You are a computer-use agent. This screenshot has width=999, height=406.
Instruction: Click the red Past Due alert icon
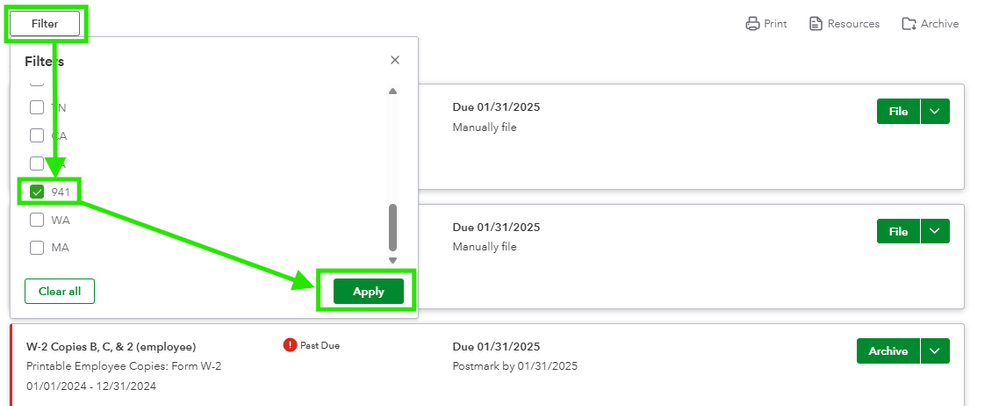[290, 345]
